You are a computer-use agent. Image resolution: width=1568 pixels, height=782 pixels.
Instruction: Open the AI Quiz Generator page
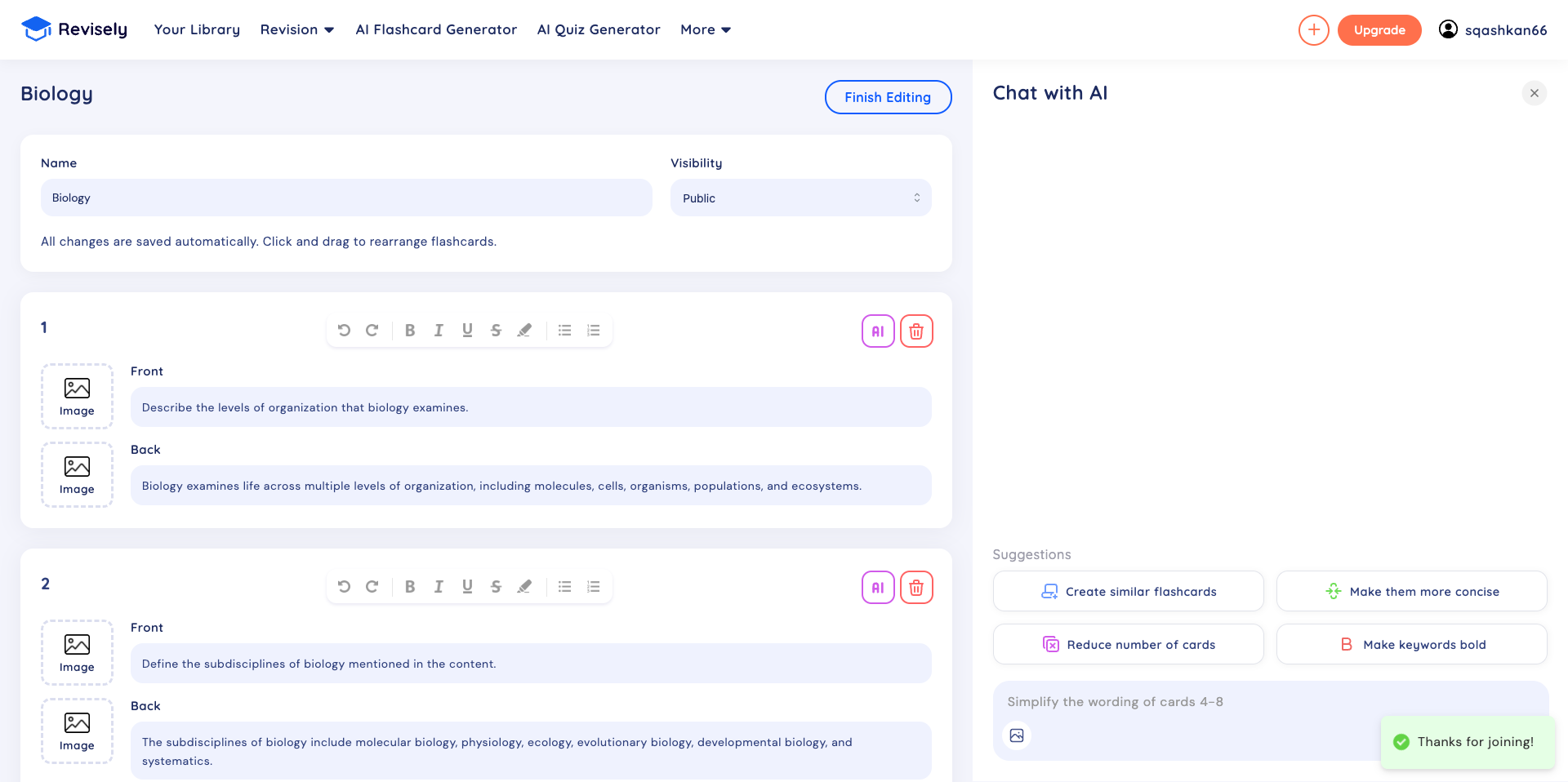pos(599,29)
